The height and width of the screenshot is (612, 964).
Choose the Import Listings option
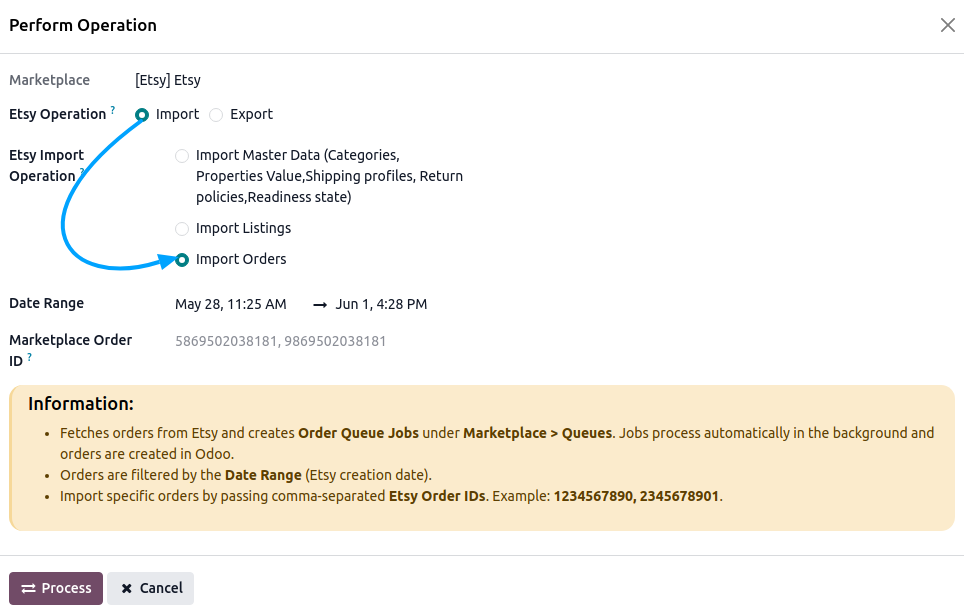(182, 229)
